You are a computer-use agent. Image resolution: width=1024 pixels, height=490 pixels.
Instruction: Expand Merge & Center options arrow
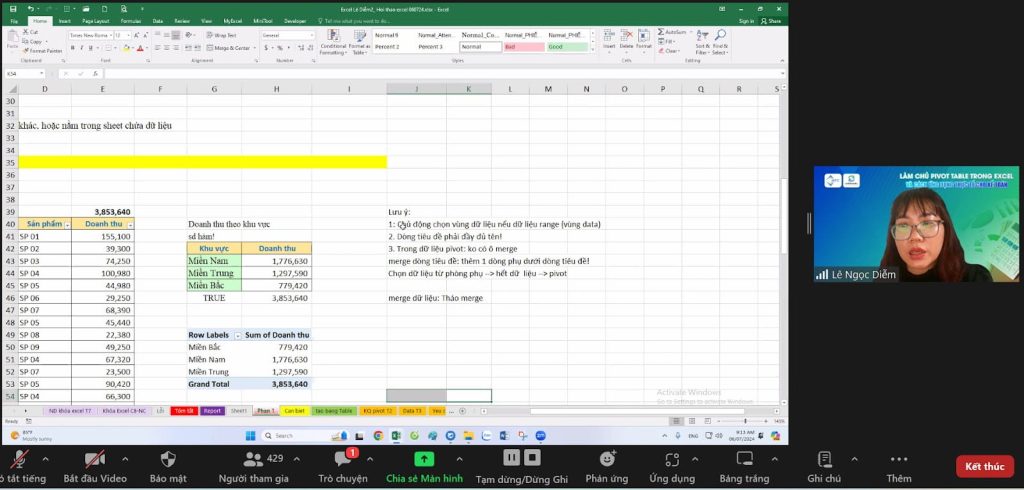255,48
